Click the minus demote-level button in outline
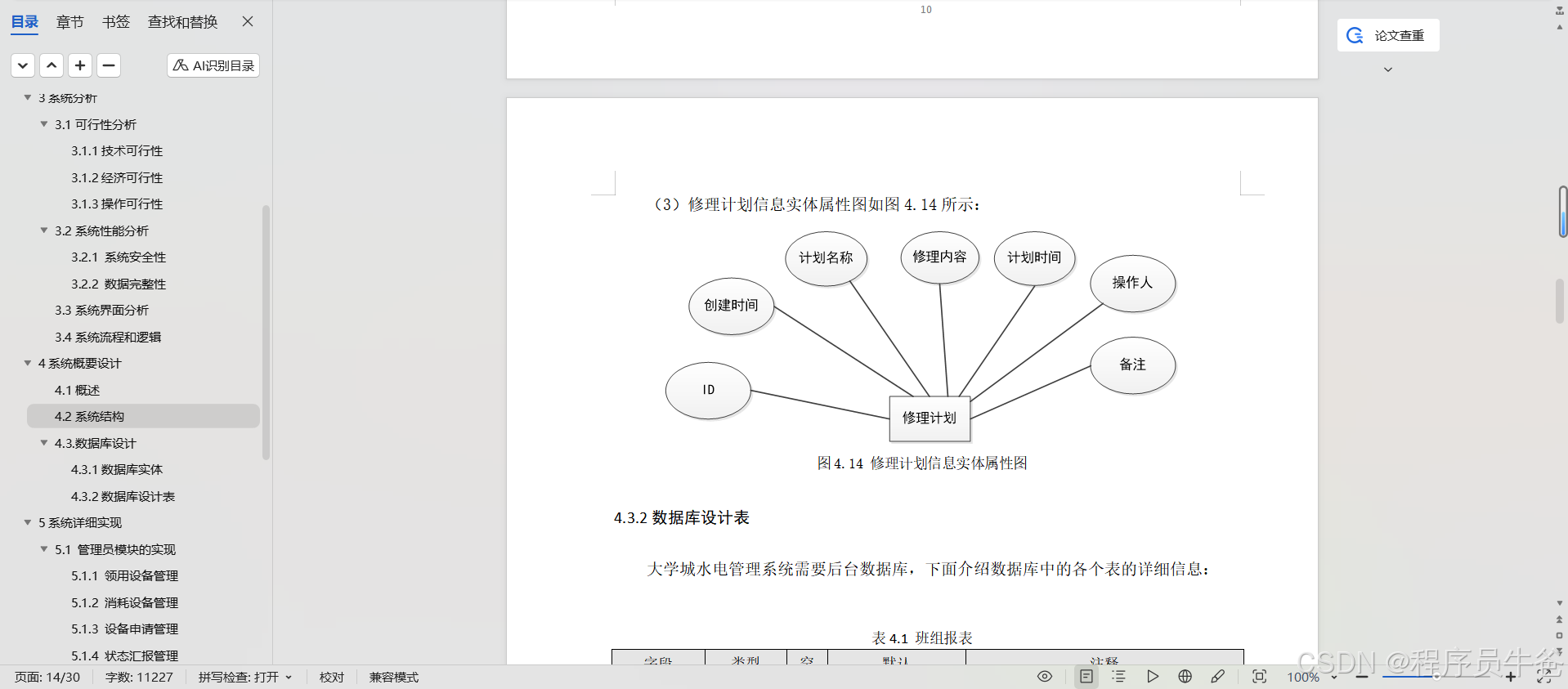 tap(109, 65)
